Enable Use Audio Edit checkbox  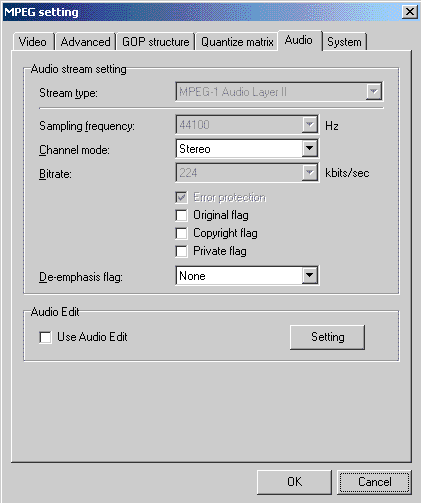45,337
